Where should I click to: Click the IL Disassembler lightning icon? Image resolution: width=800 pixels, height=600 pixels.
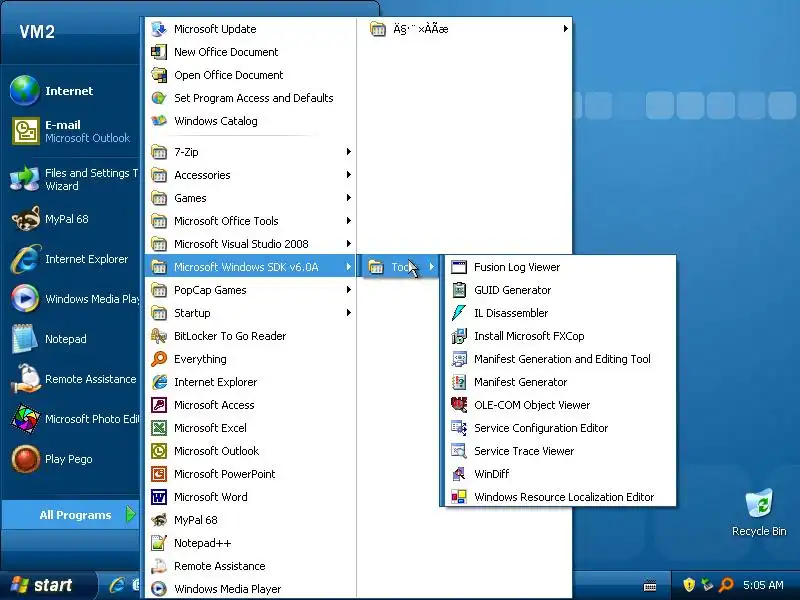pos(459,313)
